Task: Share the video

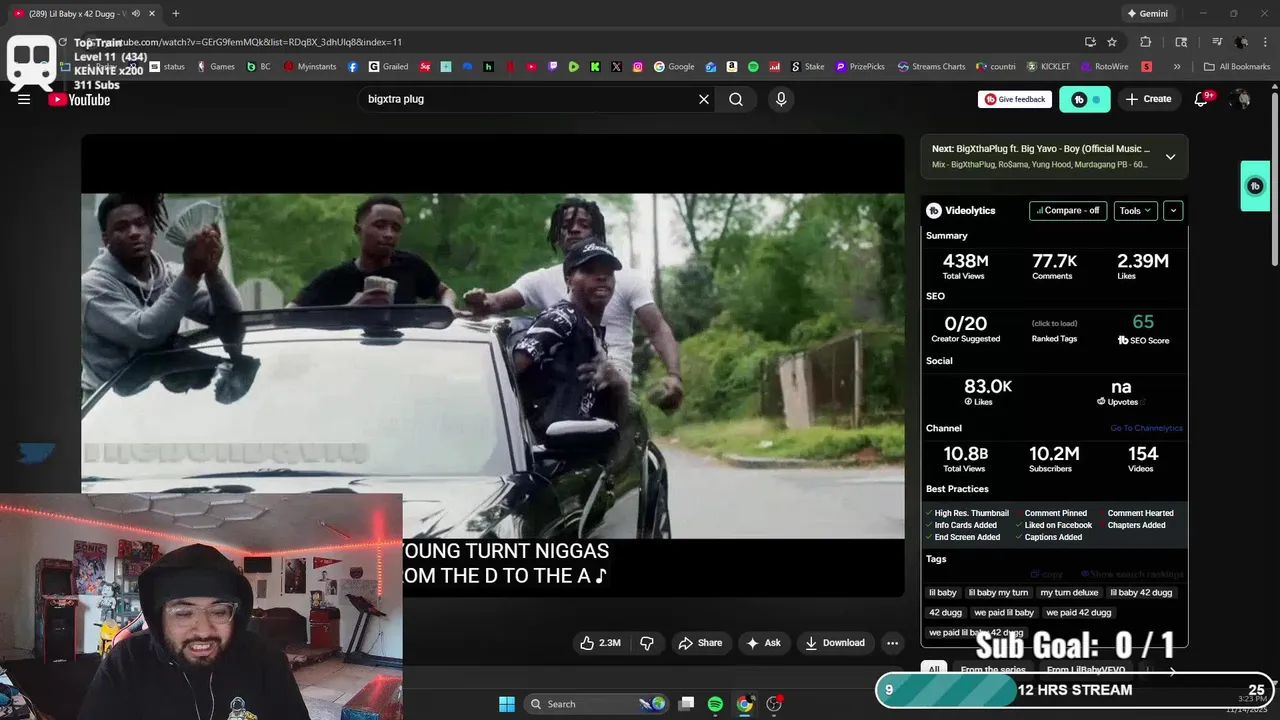Action: point(700,643)
